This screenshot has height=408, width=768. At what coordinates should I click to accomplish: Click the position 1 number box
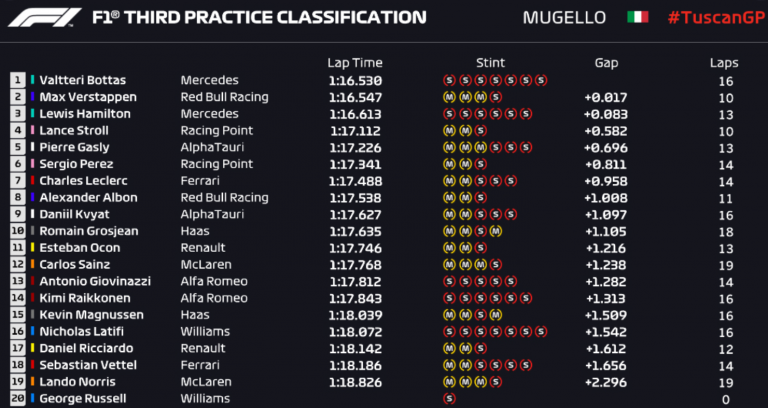coord(17,80)
